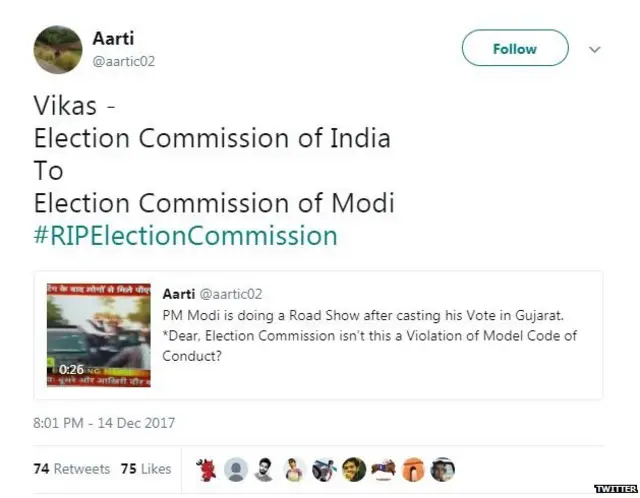Open the gray default silhouette avatar

(x=237, y=468)
